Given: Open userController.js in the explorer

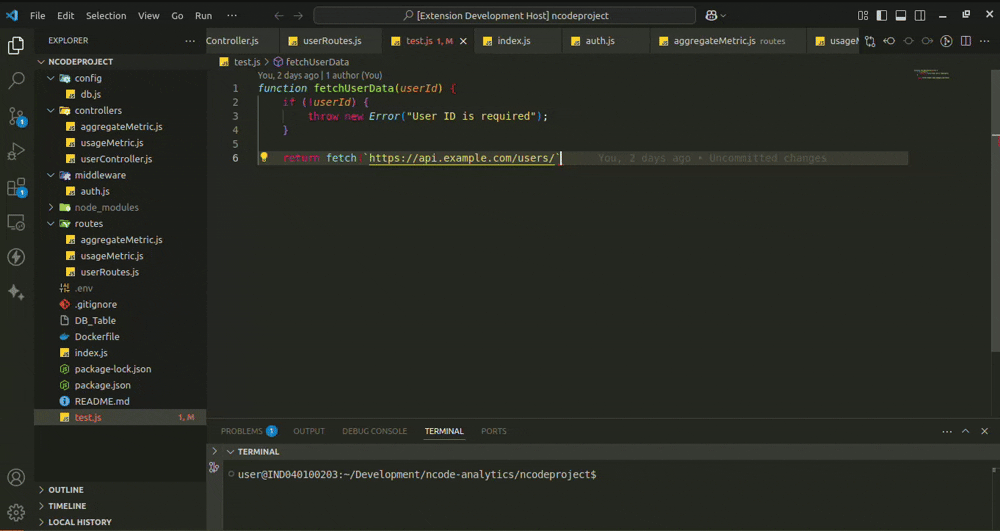Looking at the screenshot, I should click(116, 159).
